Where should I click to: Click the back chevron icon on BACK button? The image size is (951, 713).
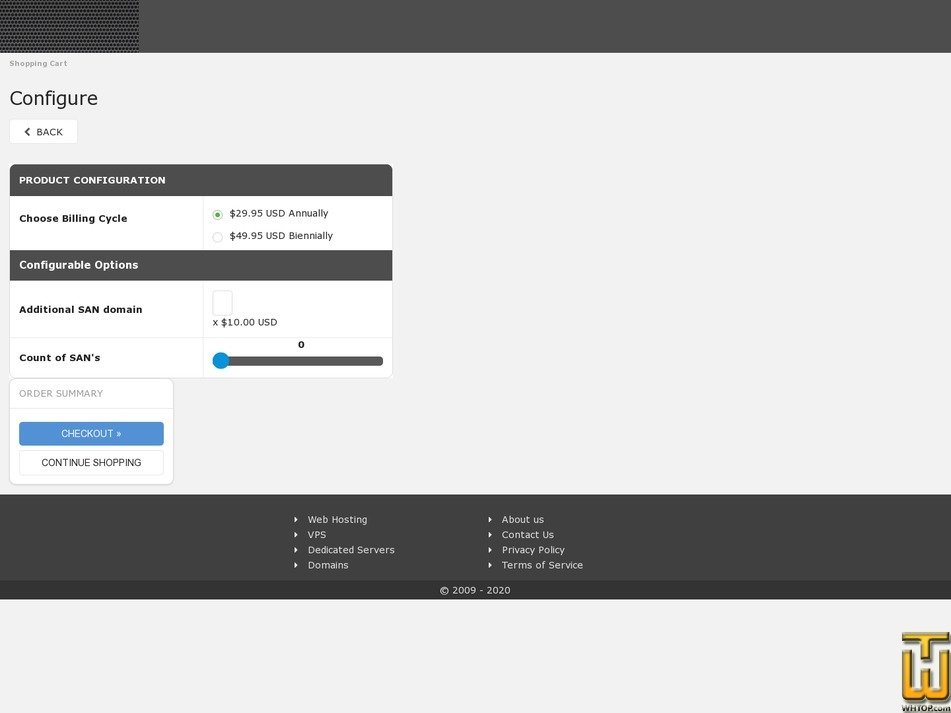pos(27,131)
